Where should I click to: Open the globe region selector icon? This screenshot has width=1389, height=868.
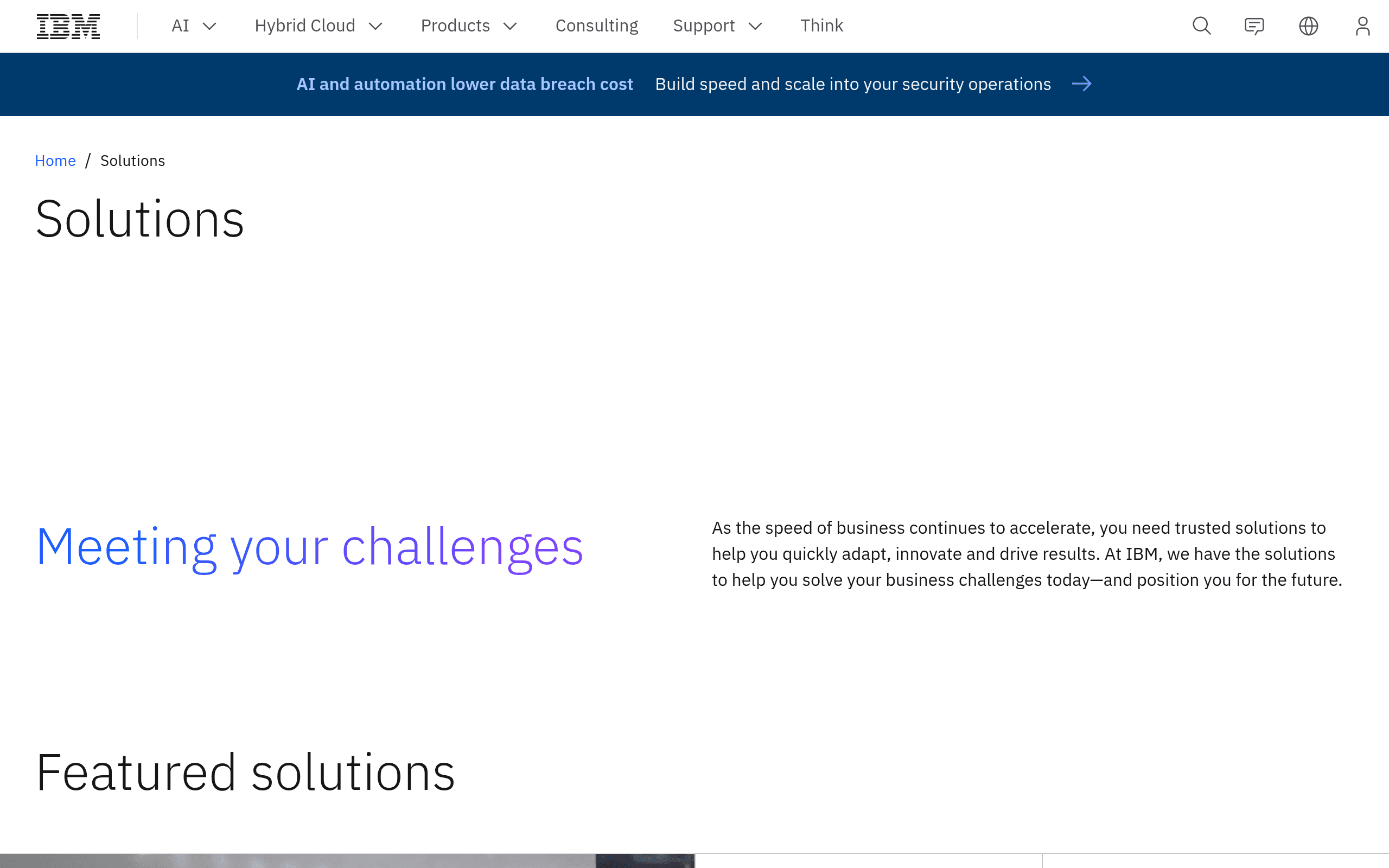coord(1308,26)
